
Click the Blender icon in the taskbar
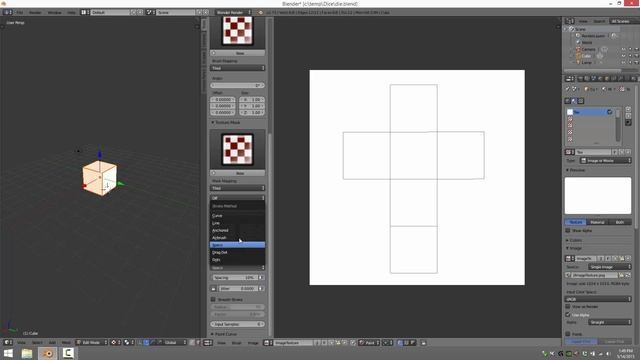pos(47,353)
